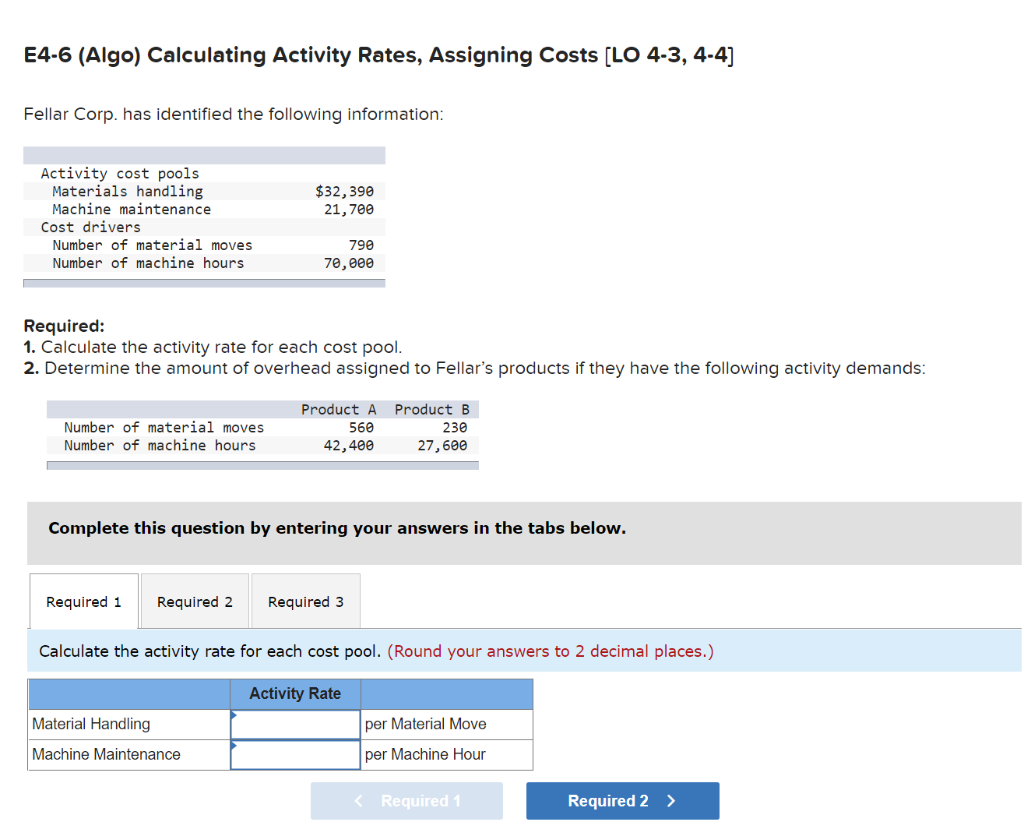Click the Material Handling activity rate input
1024x829 pixels.
pyautogui.click(x=294, y=724)
